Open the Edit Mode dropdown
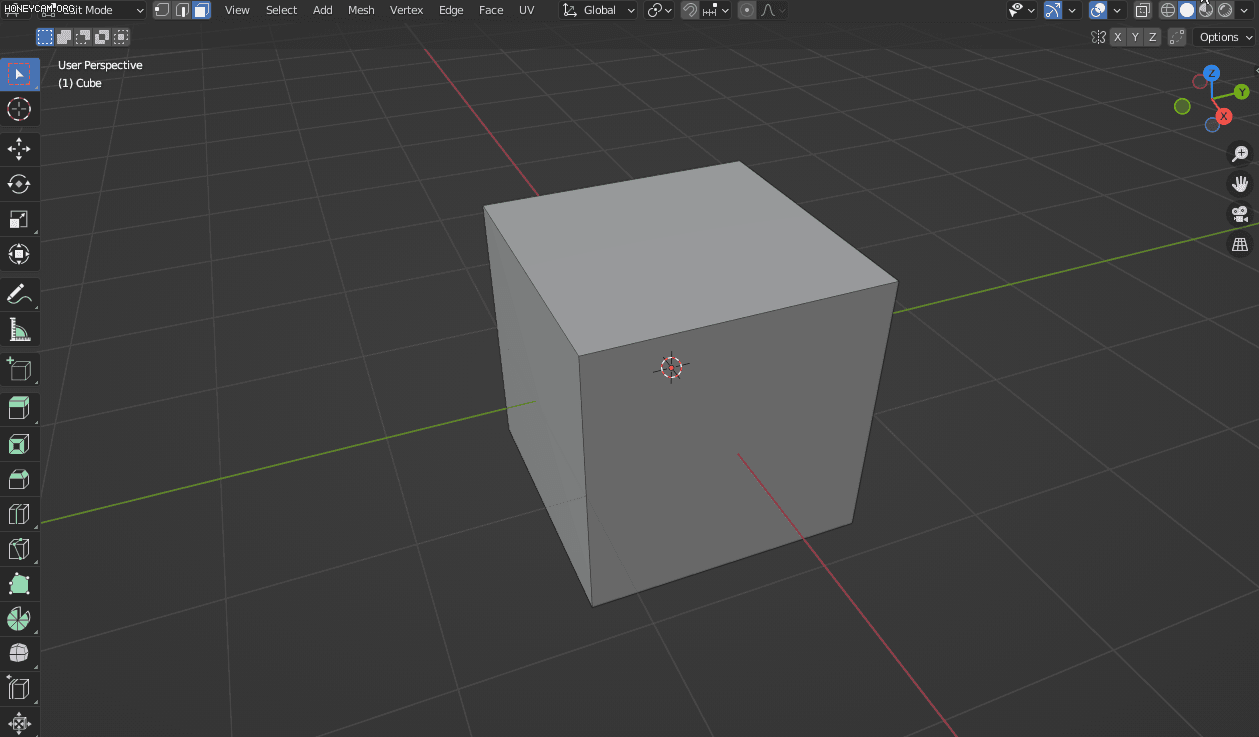 [93, 10]
